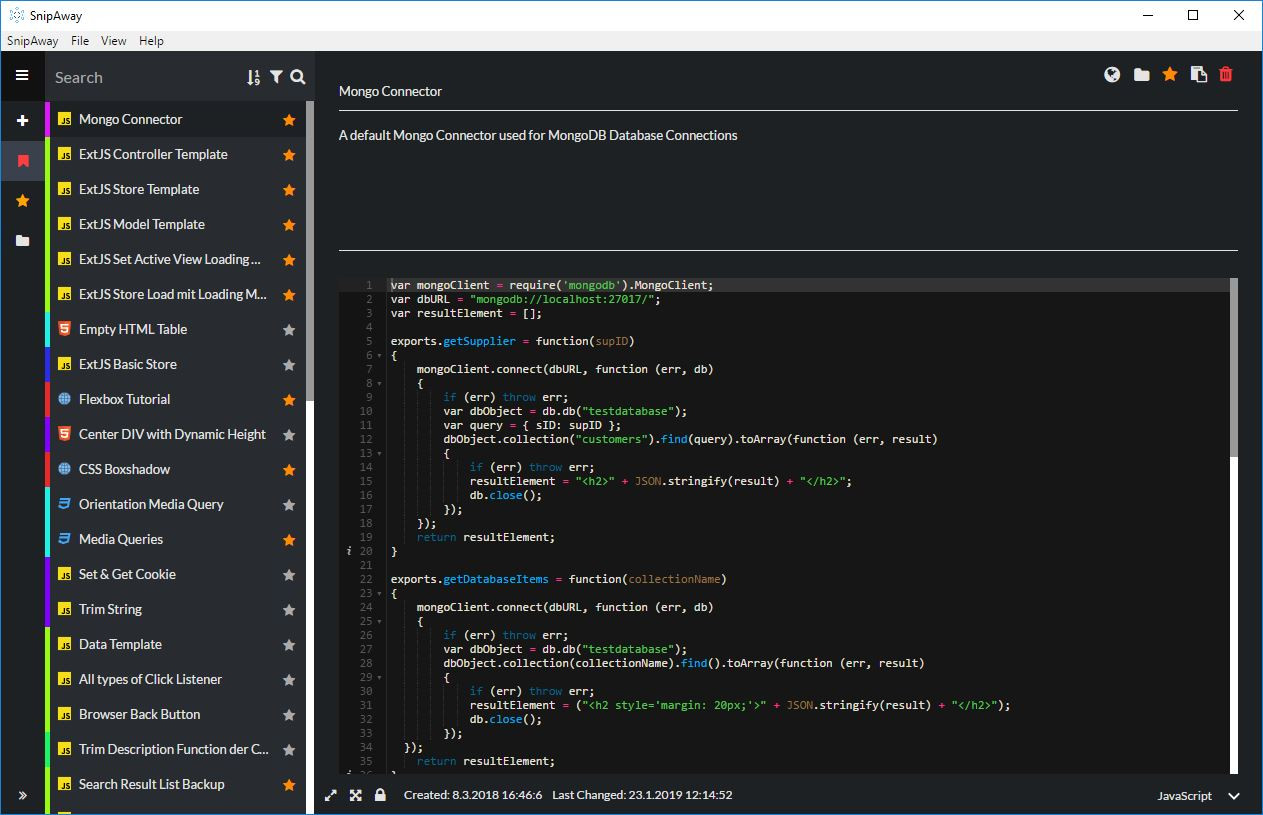The image size is (1263, 815).
Task: Add a new snippet with plus icon
Action: coord(22,120)
